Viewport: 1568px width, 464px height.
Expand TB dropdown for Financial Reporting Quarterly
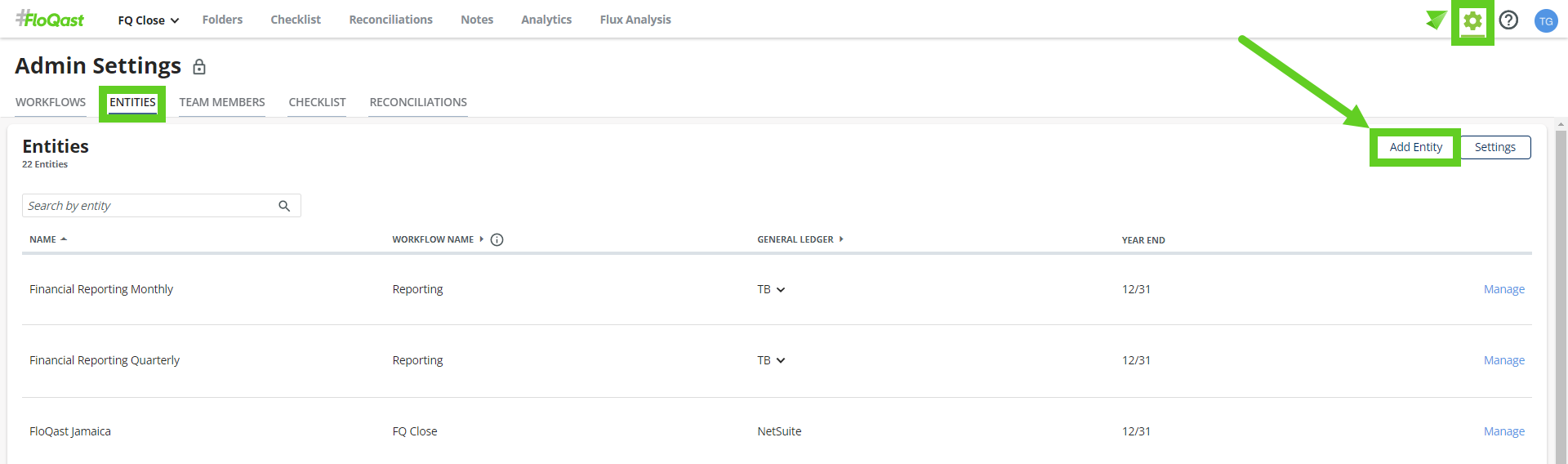coord(771,360)
